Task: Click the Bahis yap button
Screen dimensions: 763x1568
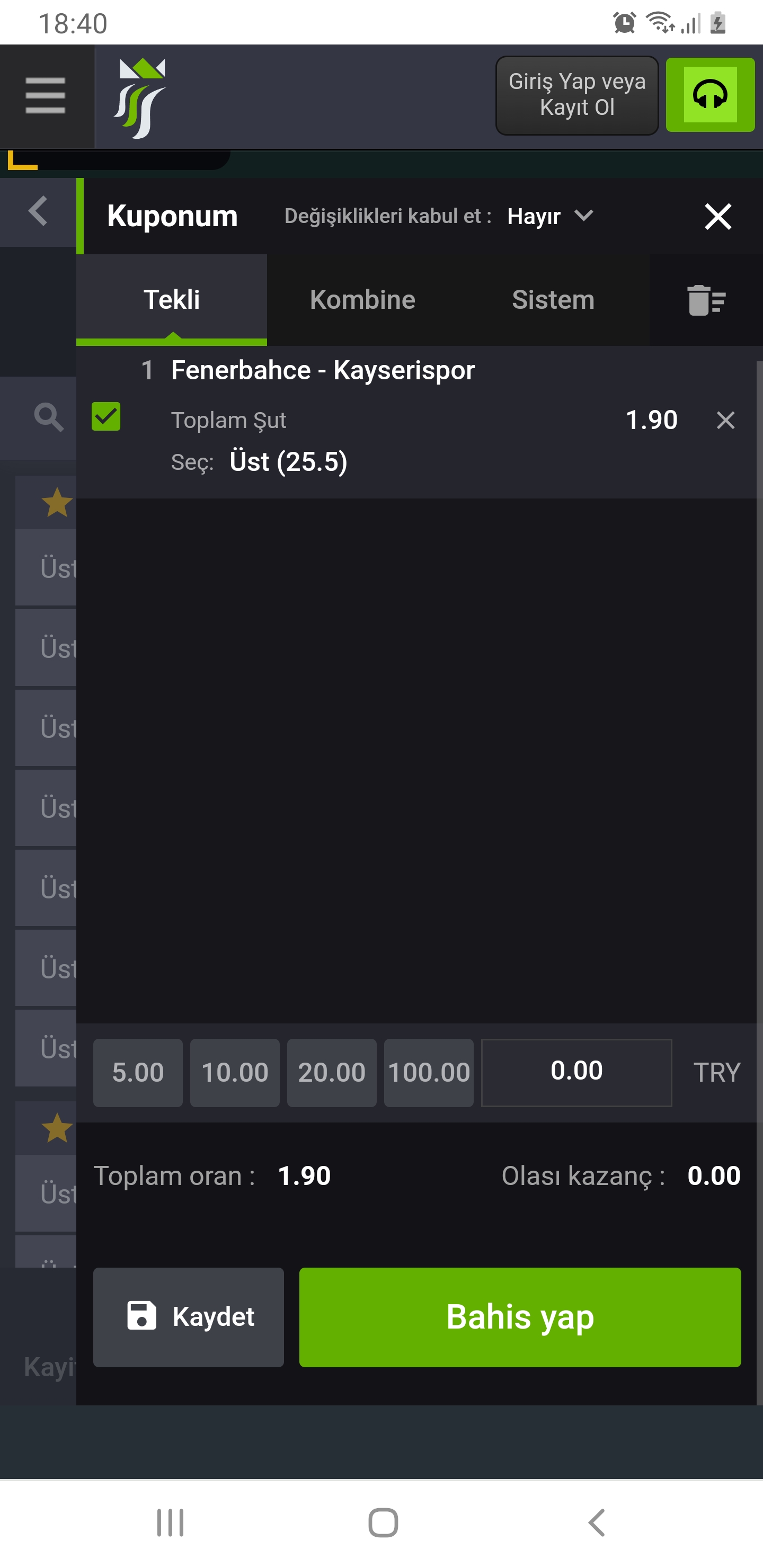Action: point(520,1317)
